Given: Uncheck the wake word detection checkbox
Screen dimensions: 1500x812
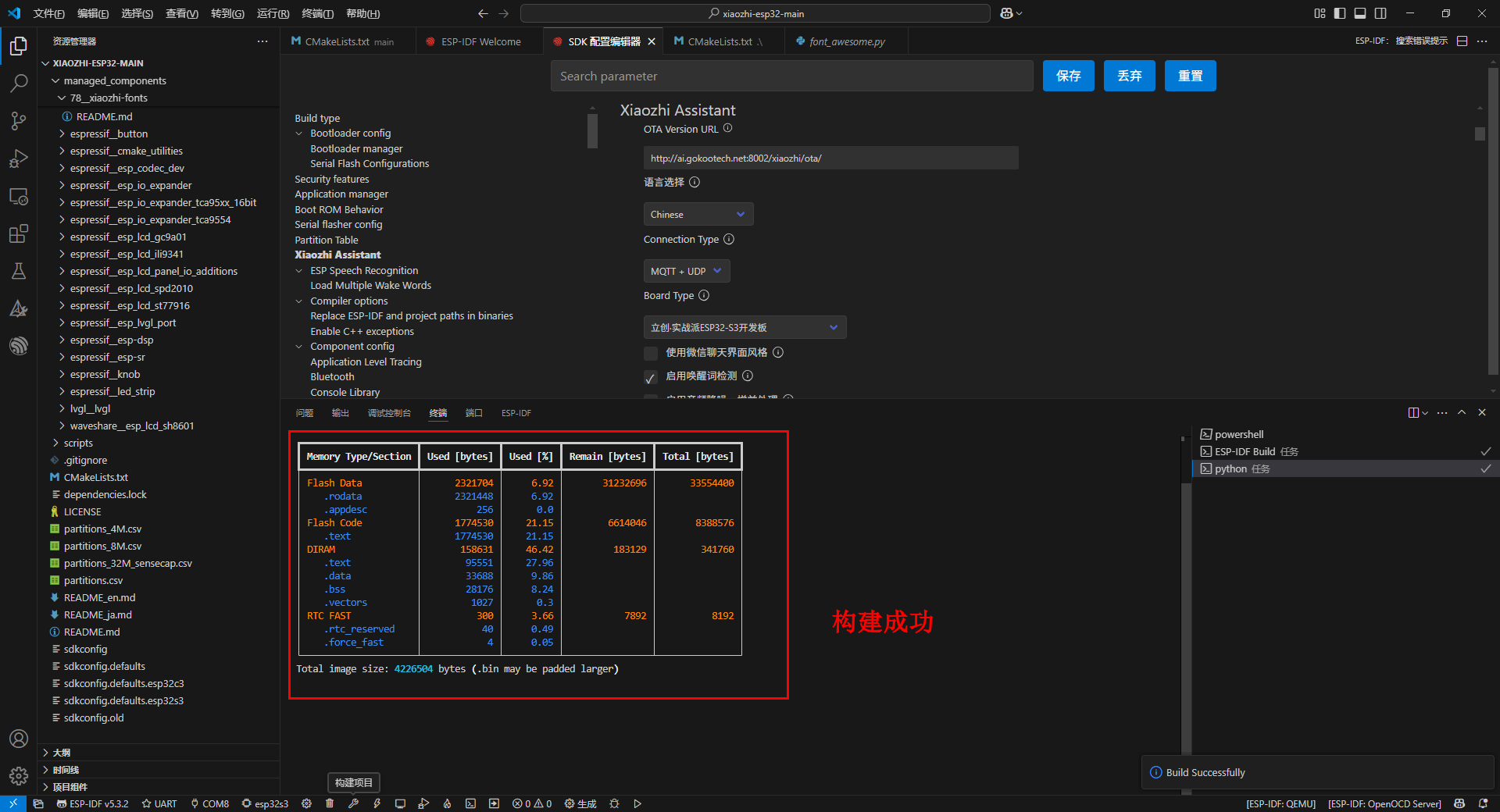Looking at the screenshot, I should point(651,378).
